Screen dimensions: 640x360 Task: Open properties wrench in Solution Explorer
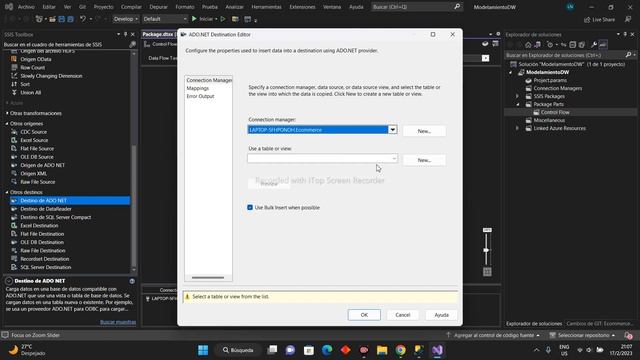[594, 45]
